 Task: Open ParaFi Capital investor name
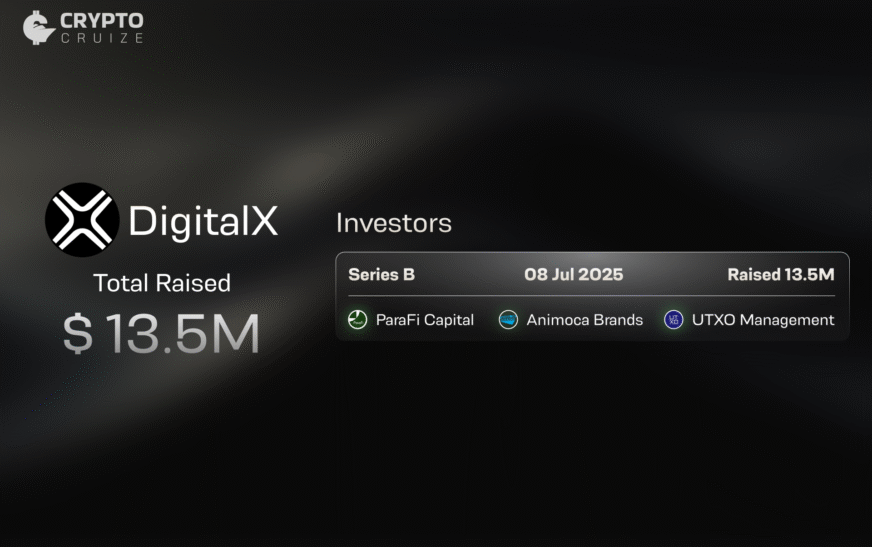(425, 320)
